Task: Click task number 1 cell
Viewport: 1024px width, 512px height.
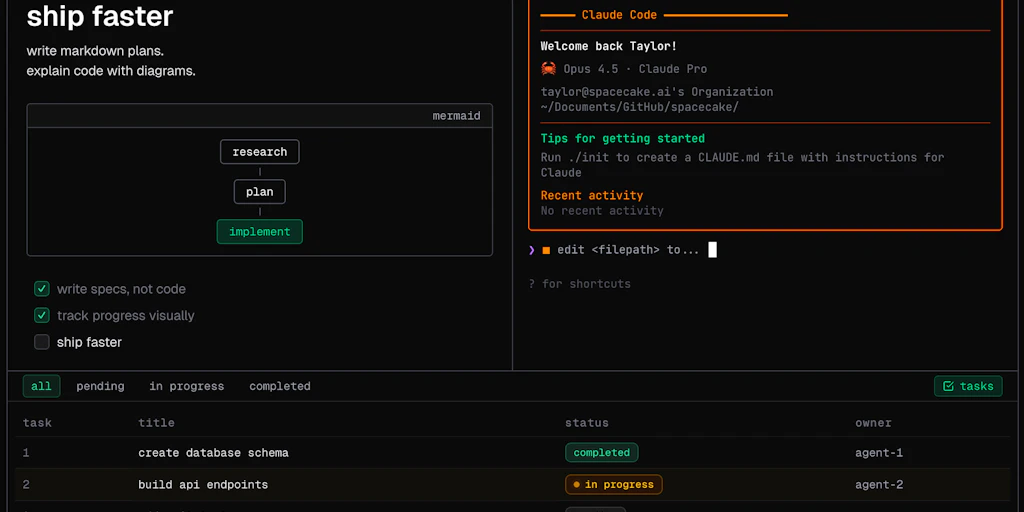Action: pyautogui.click(x=26, y=453)
